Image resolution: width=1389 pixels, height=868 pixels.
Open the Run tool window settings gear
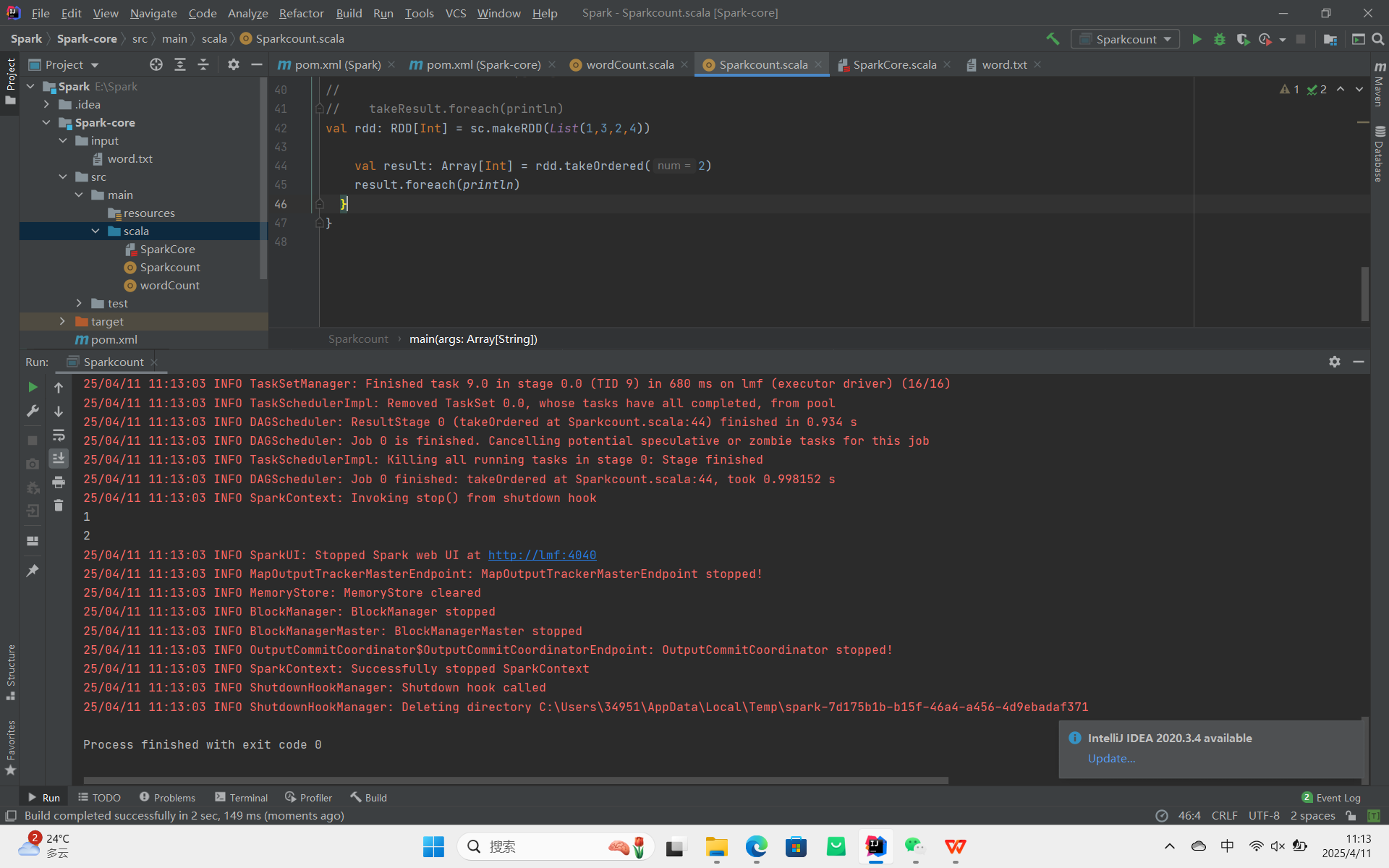point(1335,362)
